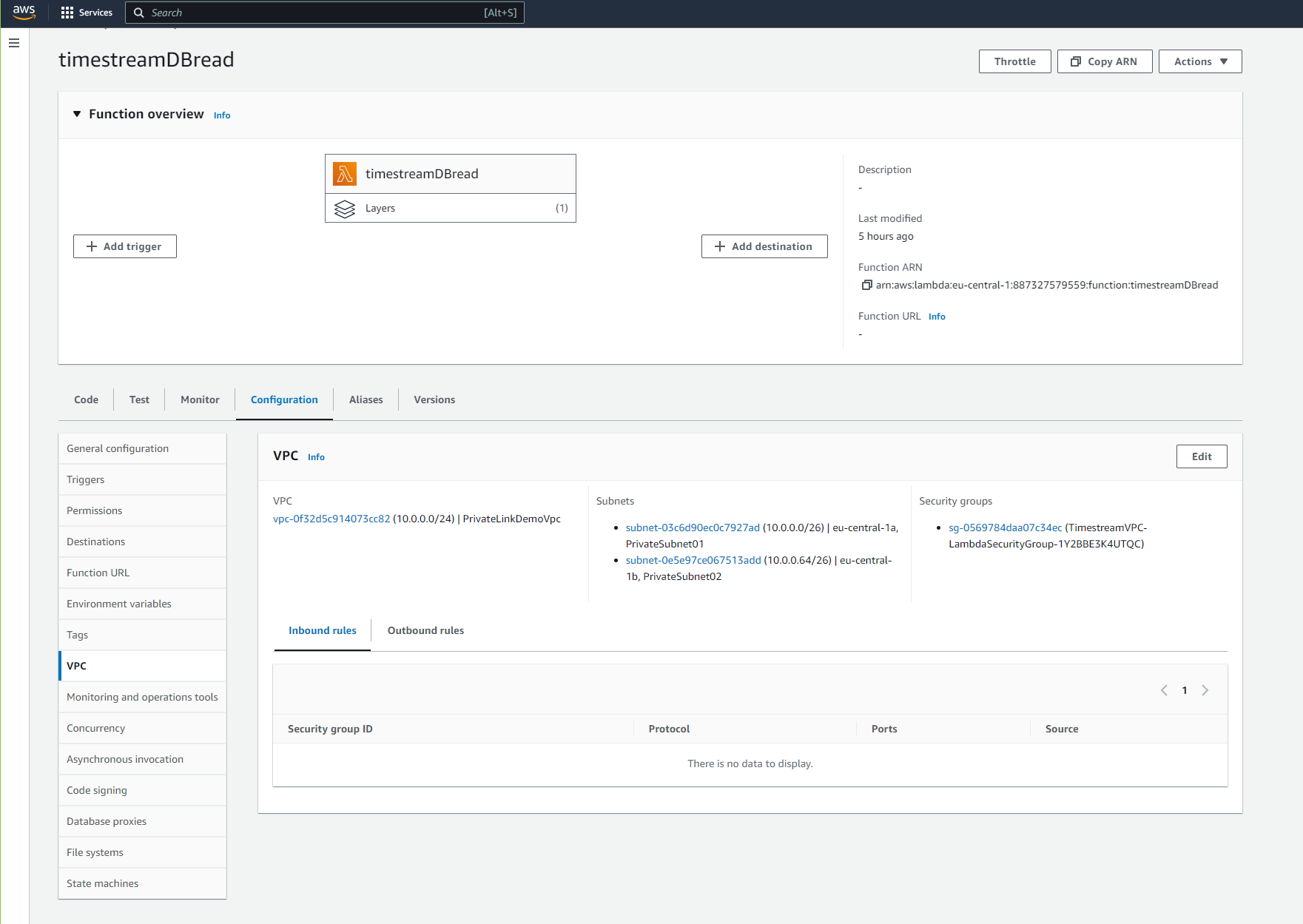Open Asynchronous invocation settings
This screenshot has height=924, width=1303.
pos(142,759)
